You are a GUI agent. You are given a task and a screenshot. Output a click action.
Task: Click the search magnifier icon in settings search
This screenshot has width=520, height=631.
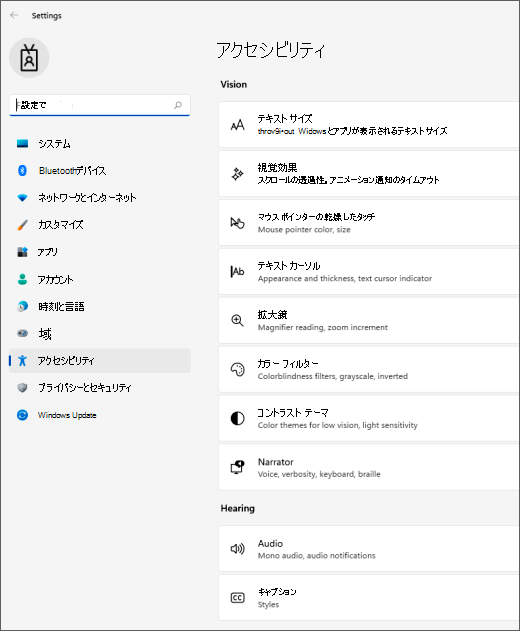(177, 105)
